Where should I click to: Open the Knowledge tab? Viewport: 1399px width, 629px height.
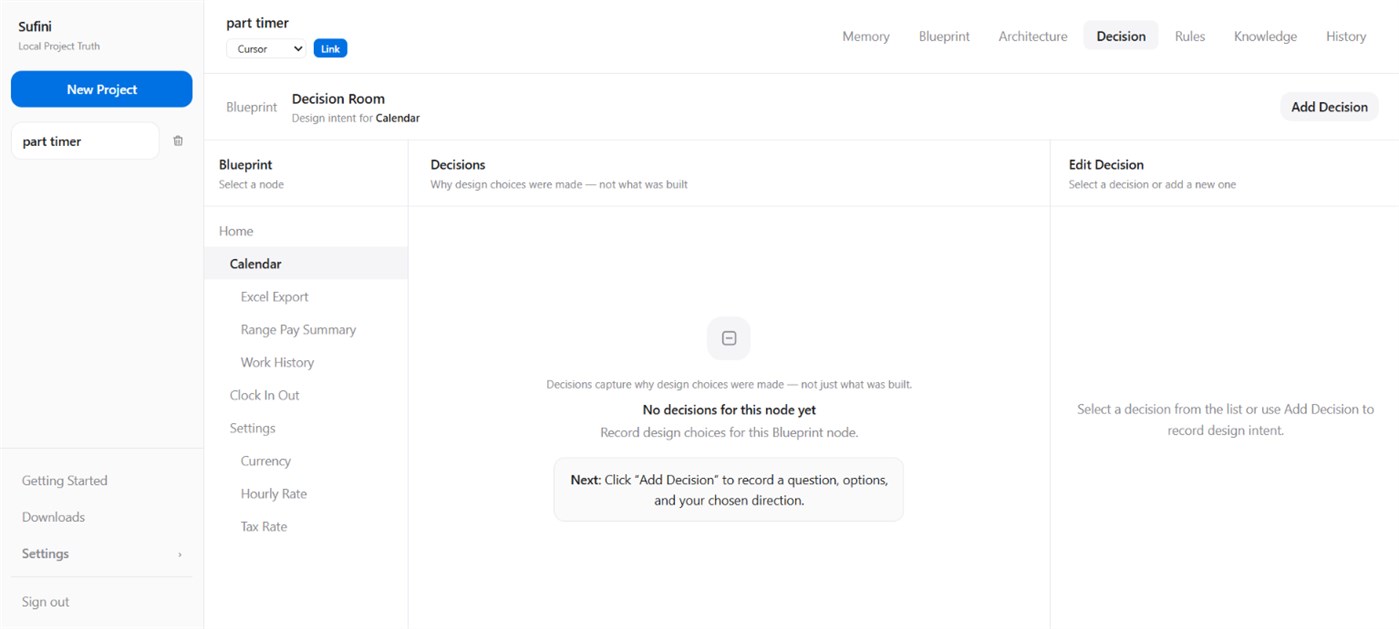coord(1265,36)
